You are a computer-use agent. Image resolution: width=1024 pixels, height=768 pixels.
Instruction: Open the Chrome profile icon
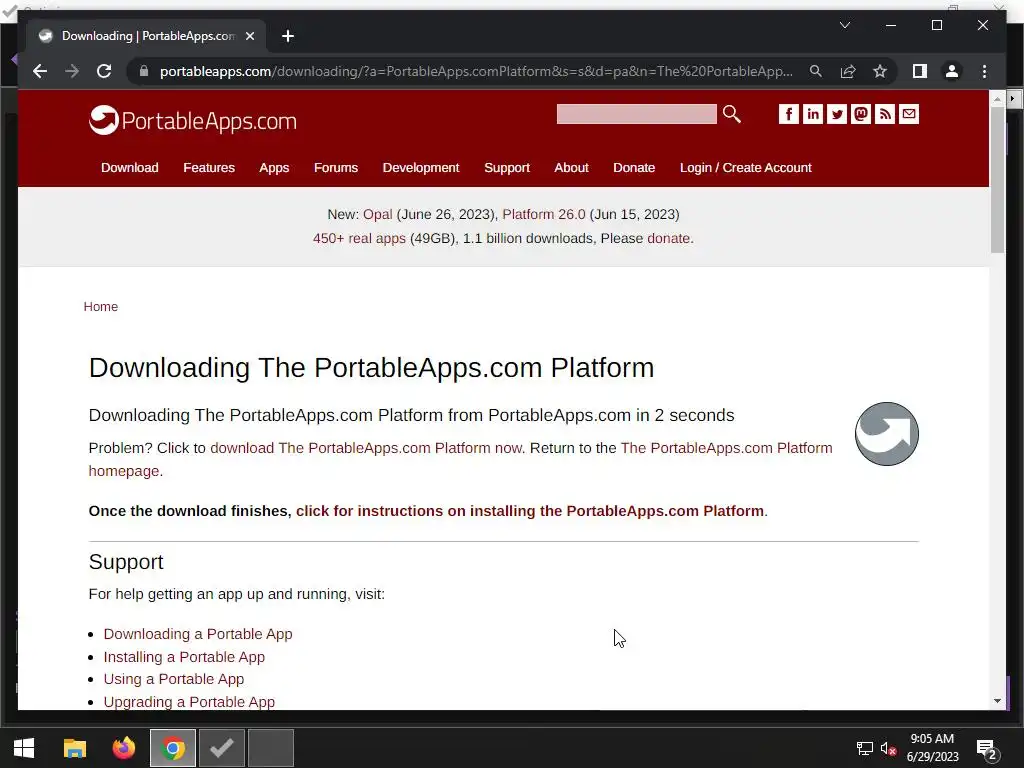point(952,71)
